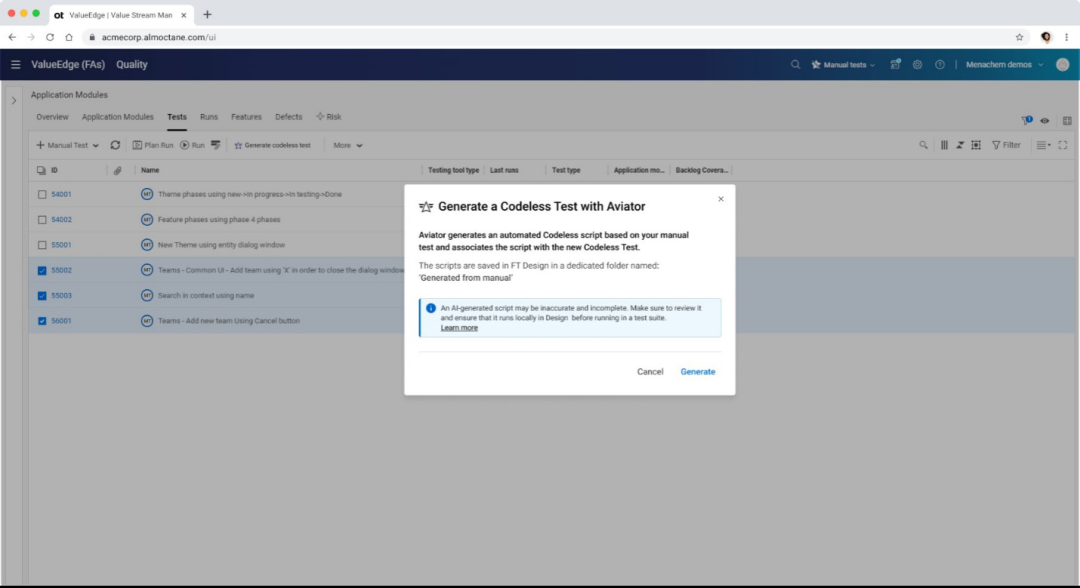Click the select-all icon in ID header

[x=41, y=170]
